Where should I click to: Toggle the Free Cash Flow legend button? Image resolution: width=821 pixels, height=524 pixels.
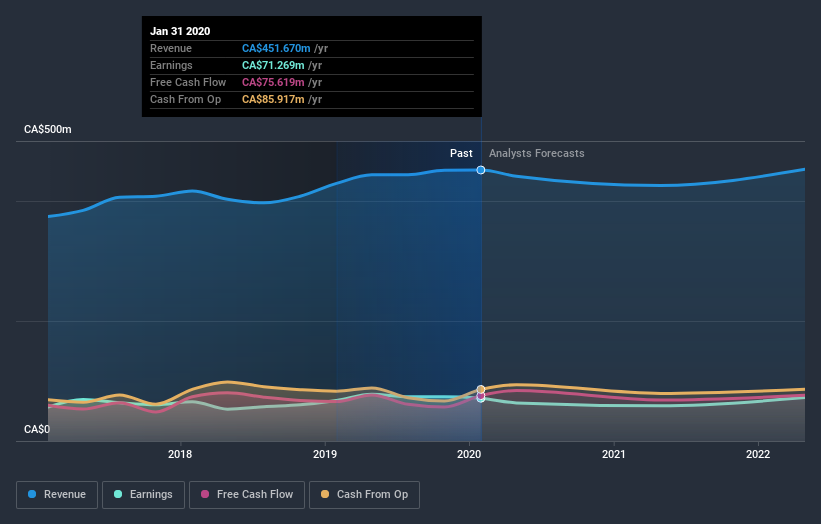(247, 495)
